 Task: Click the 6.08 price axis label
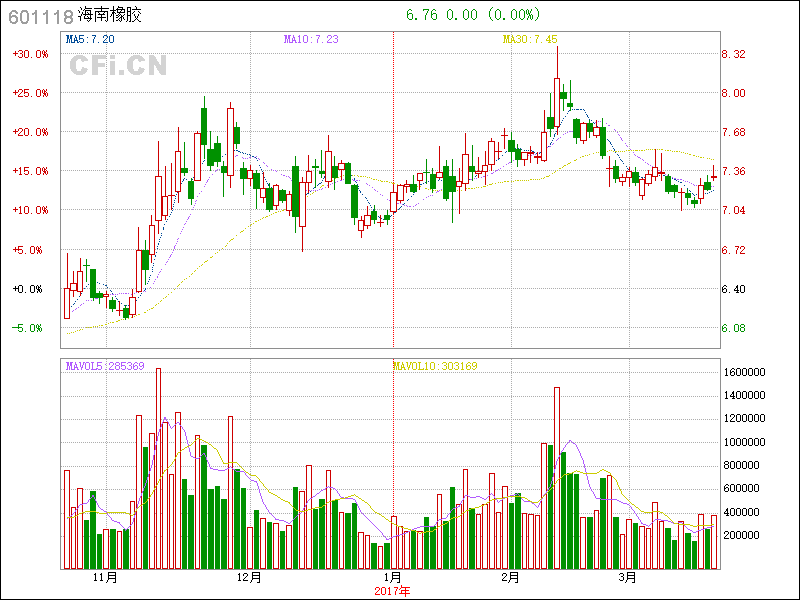[734, 328]
